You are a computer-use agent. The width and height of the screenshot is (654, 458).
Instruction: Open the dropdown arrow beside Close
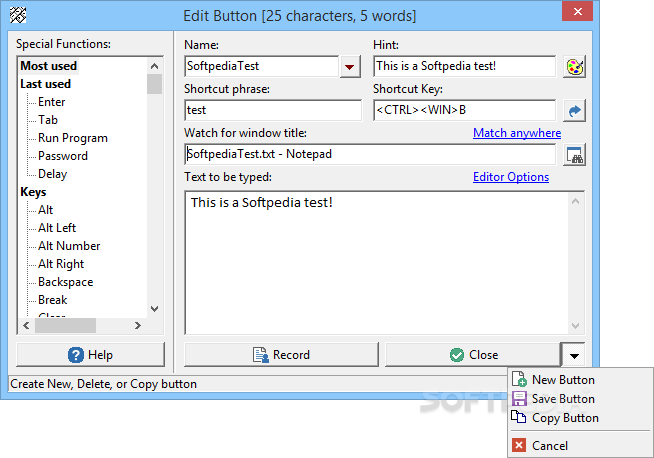click(x=574, y=355)
